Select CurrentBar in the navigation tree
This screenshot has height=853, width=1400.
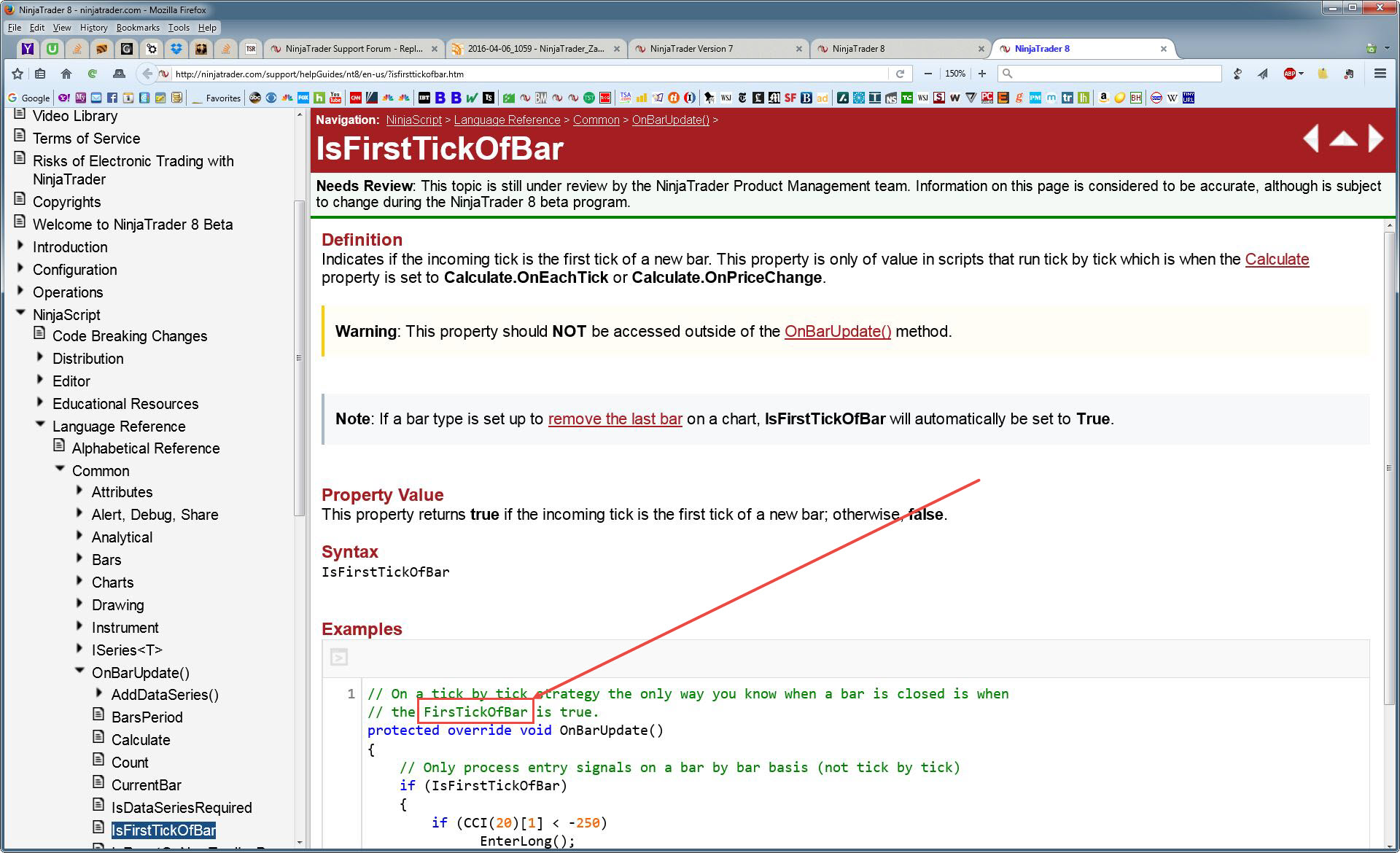click(146, 785)
